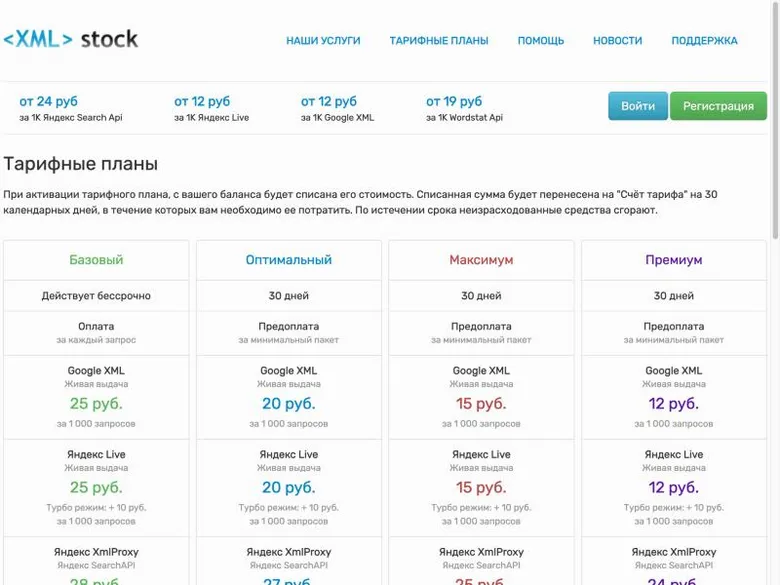Click Яндекс Live price '25 руб.' in Базовый
This screenshot has width=780, height=585.
coord(96,487)
